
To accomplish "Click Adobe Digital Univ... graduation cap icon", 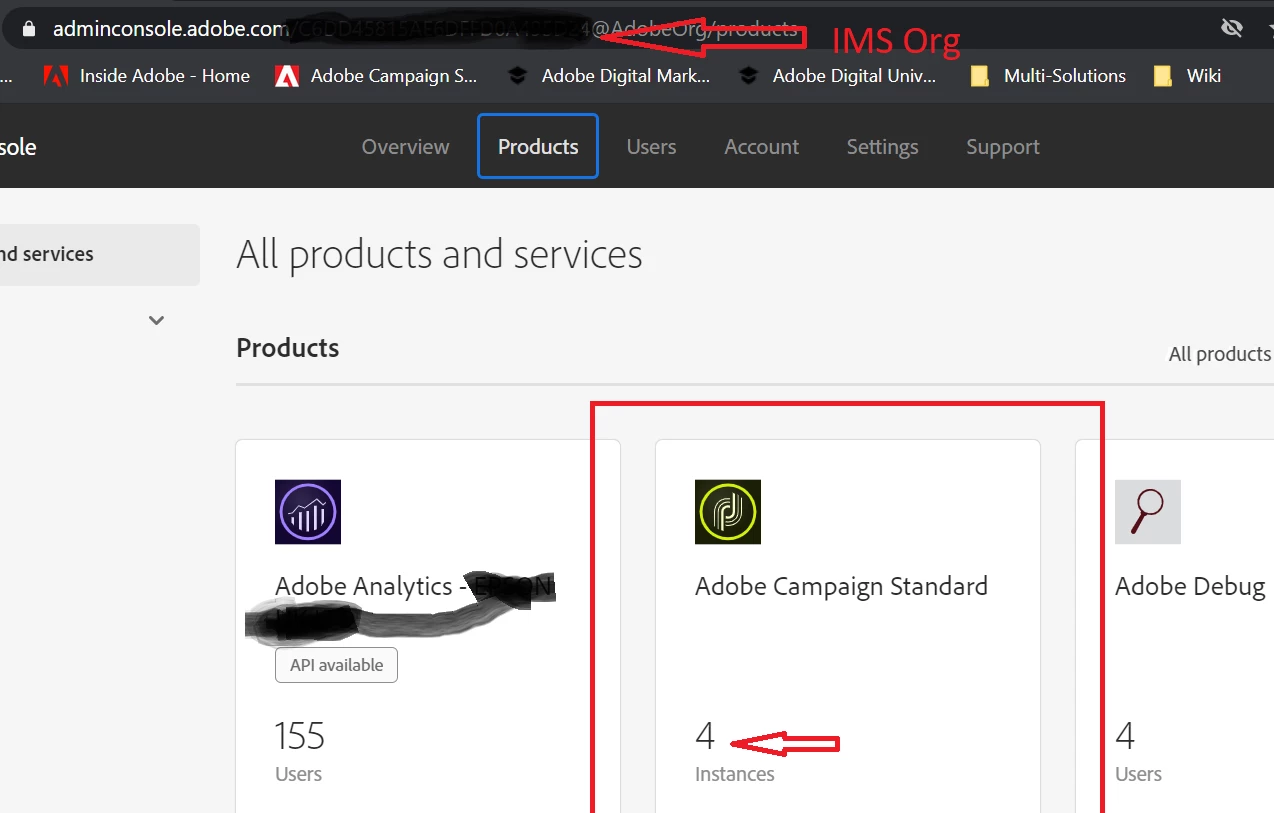I will click(x=748, y=76).
